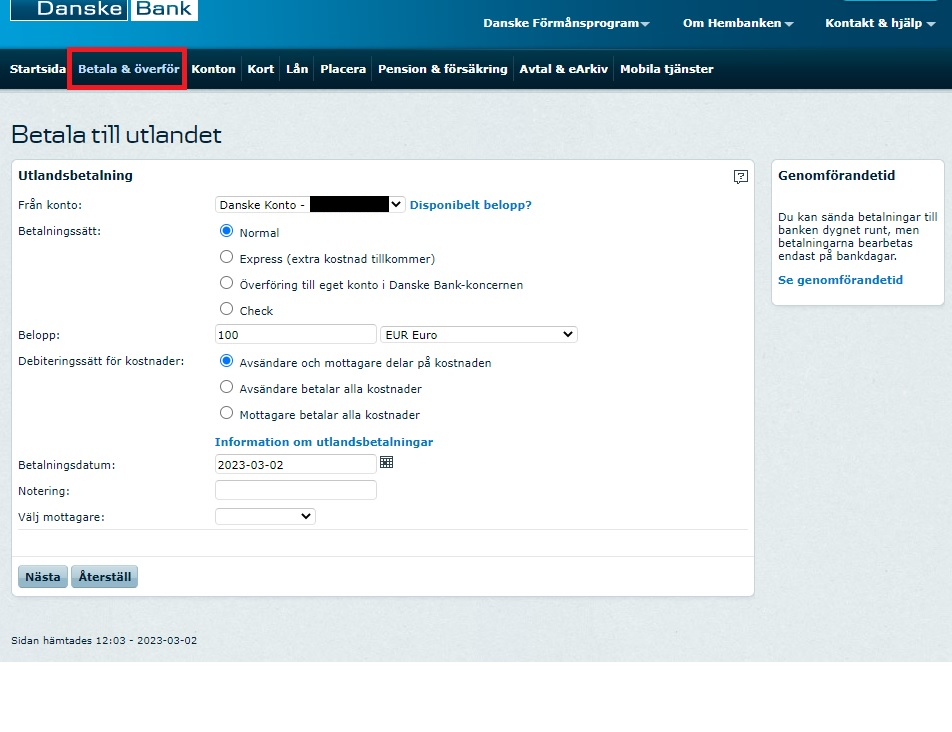
Task: Click the Danske Bank logo
Action: (x=104, y=9)
